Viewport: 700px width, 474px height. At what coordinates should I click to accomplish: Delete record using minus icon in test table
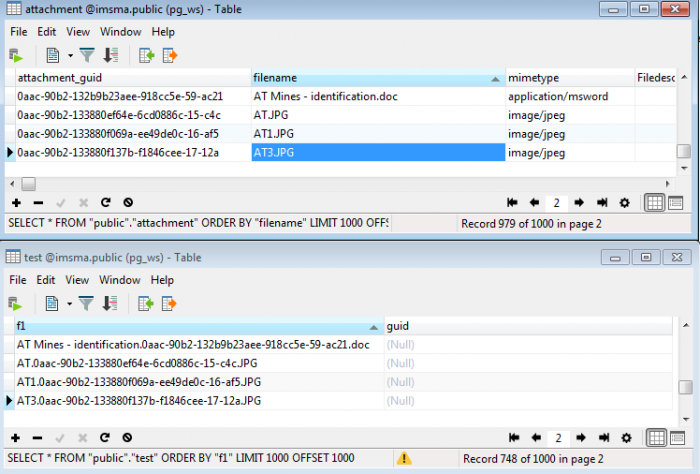point(37,438)
